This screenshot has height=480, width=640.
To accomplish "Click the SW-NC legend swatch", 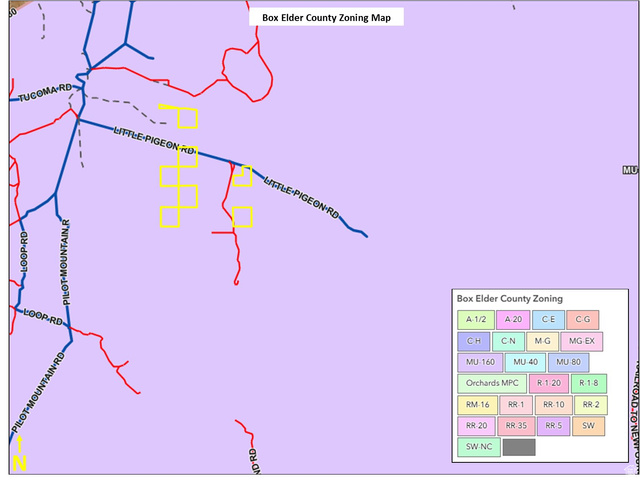I will point(479,447).
